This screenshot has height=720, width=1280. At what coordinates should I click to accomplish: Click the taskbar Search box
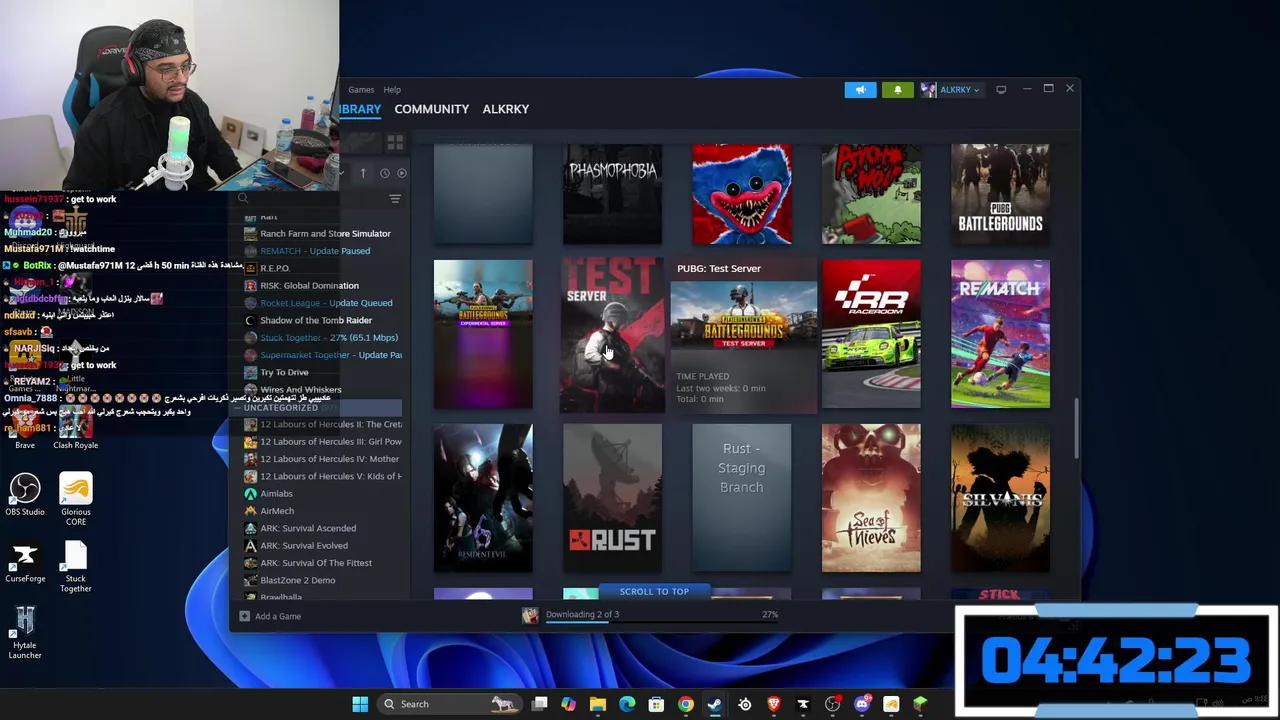[450, 704]
